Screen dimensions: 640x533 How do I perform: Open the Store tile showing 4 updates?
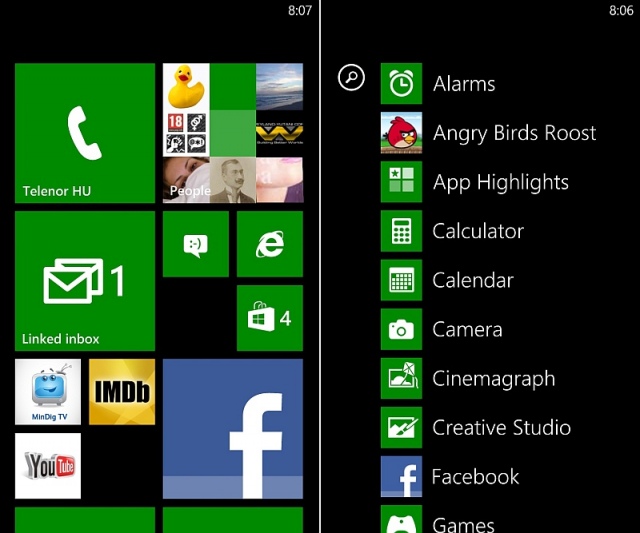click(x=270, y=318)
